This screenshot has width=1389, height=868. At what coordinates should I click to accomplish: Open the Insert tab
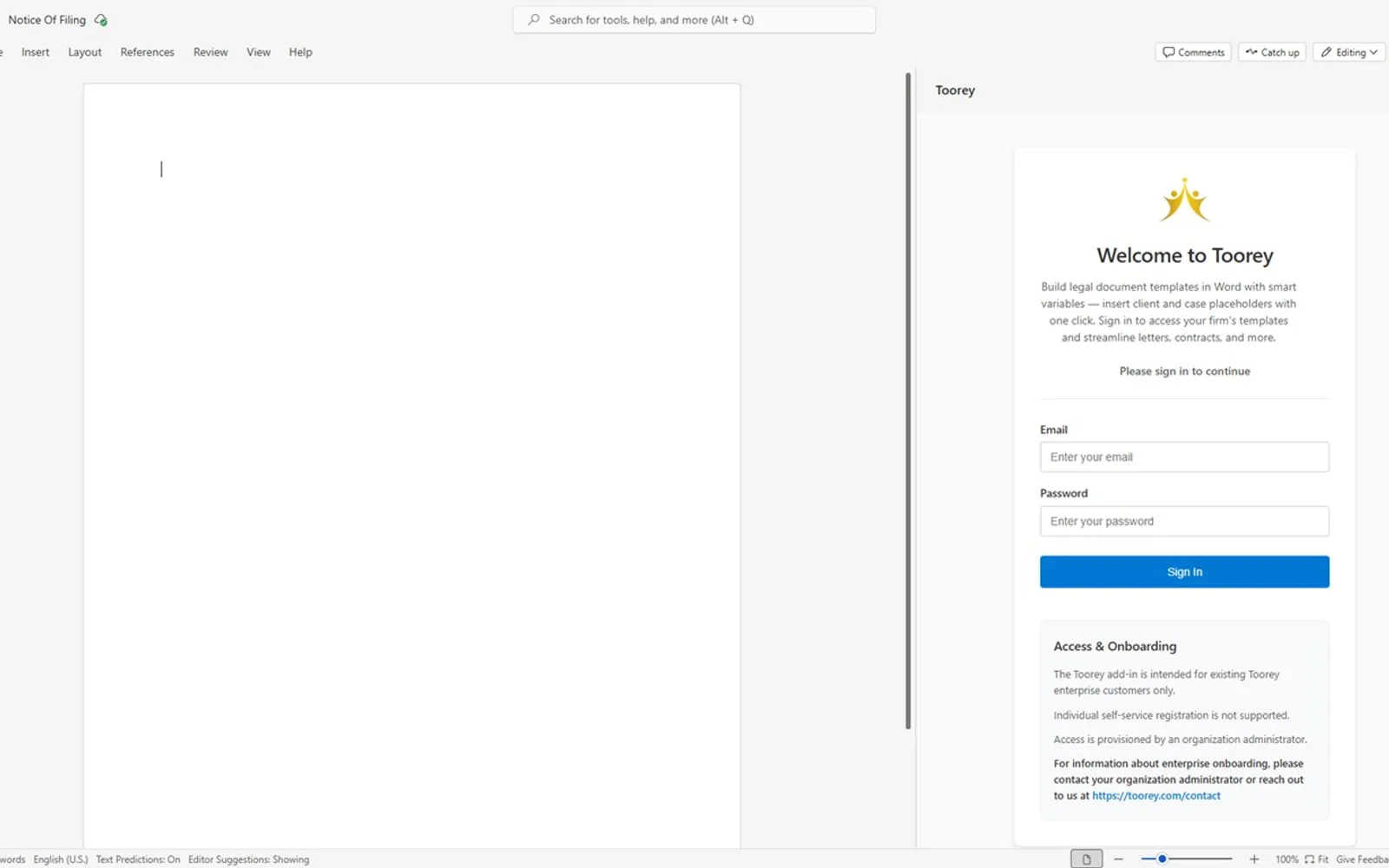36,52
